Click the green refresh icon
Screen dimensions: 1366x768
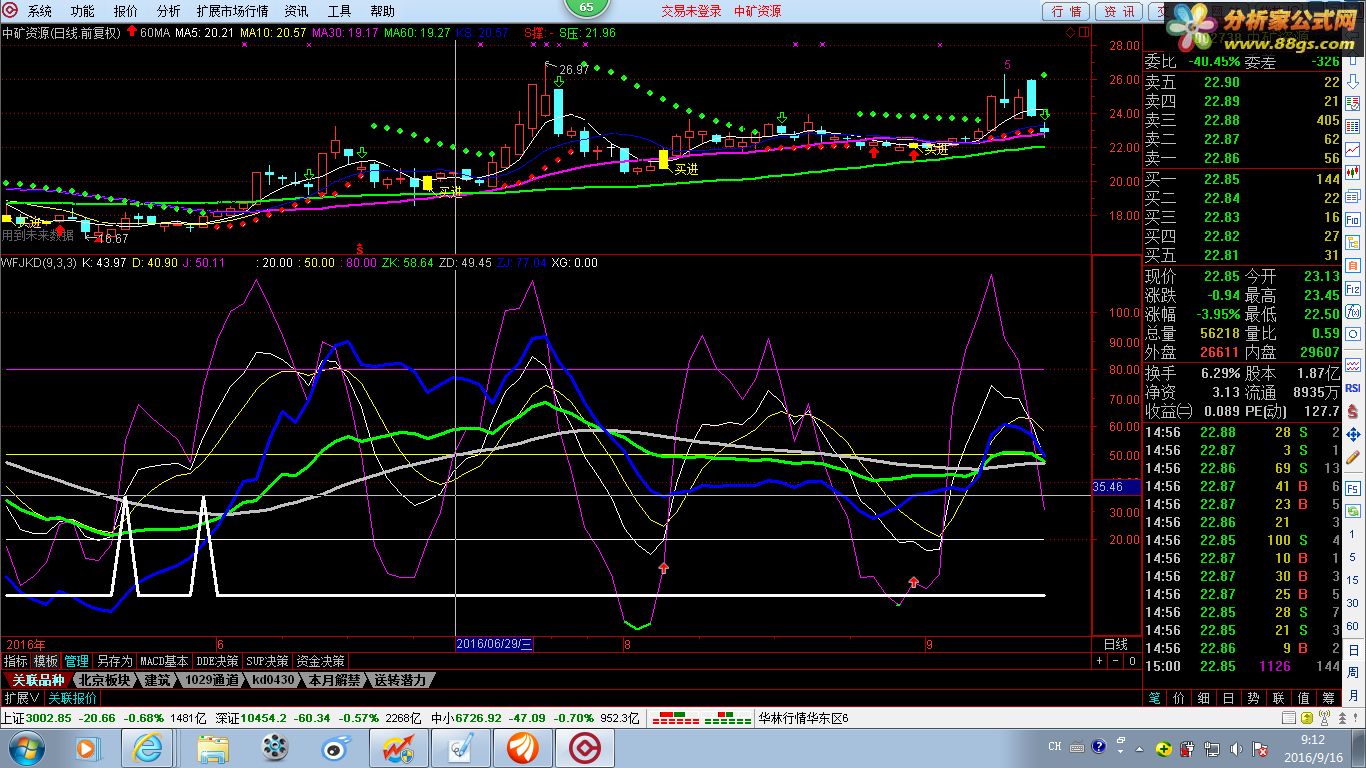pyautogui.click(x=1353, y=512)
